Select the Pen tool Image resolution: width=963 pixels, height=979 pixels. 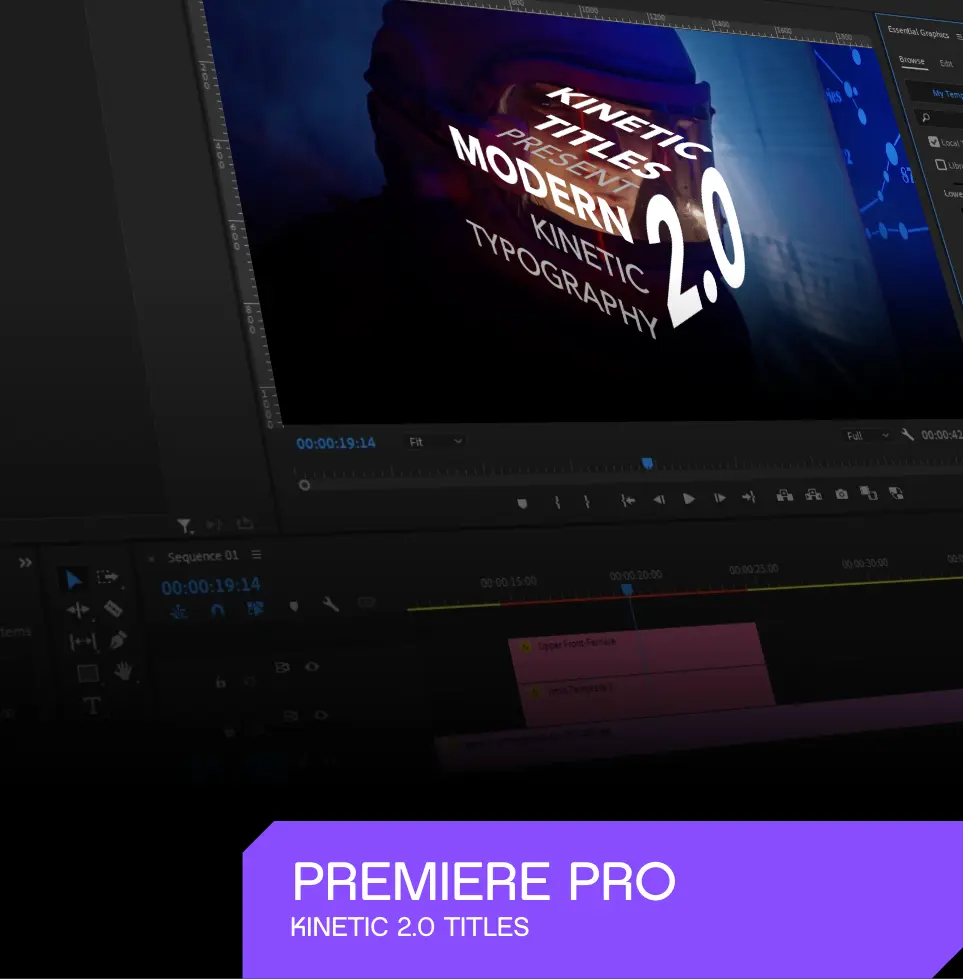tap(118, 639)
